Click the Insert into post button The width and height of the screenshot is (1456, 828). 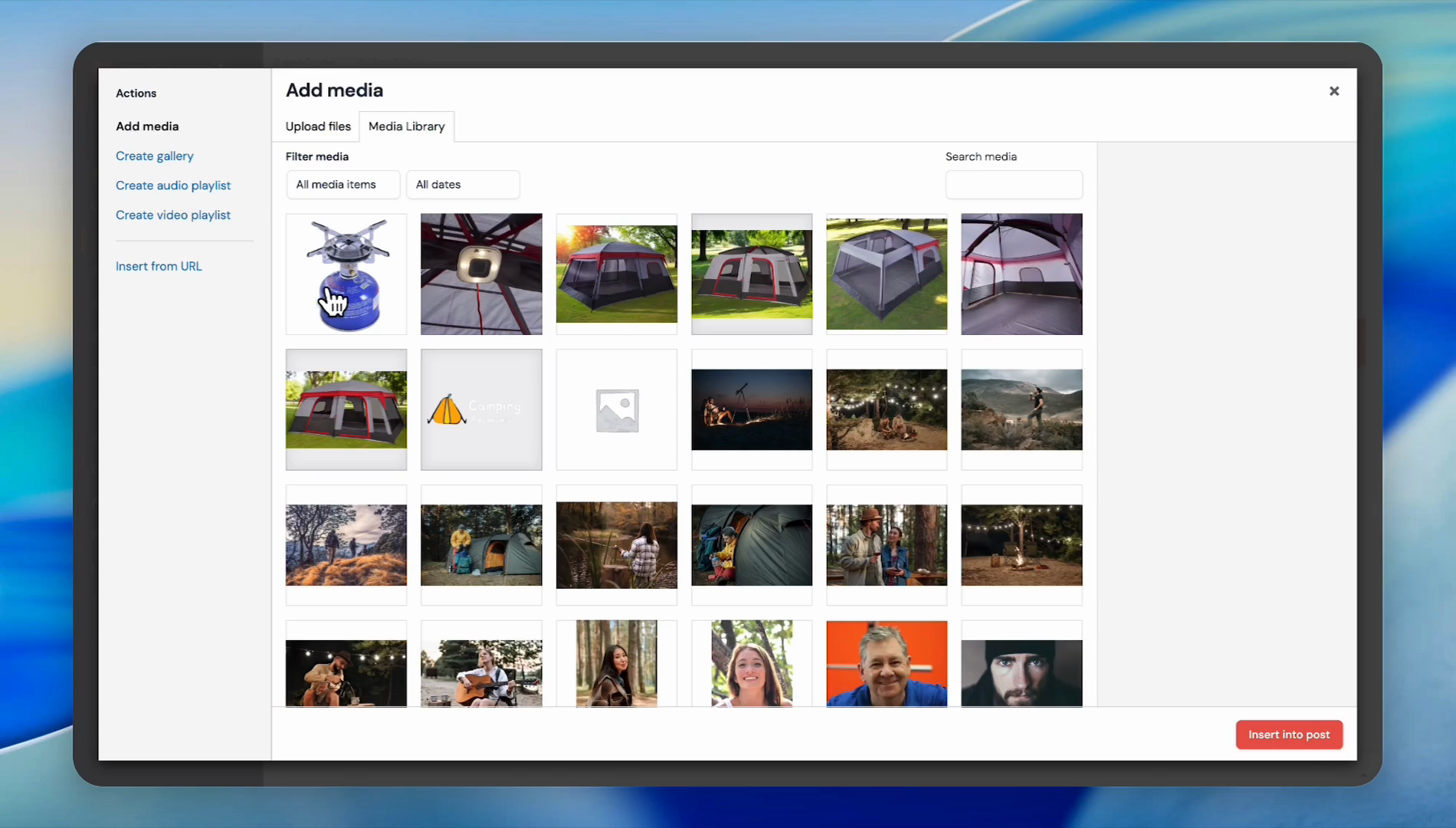(1288, 734)
